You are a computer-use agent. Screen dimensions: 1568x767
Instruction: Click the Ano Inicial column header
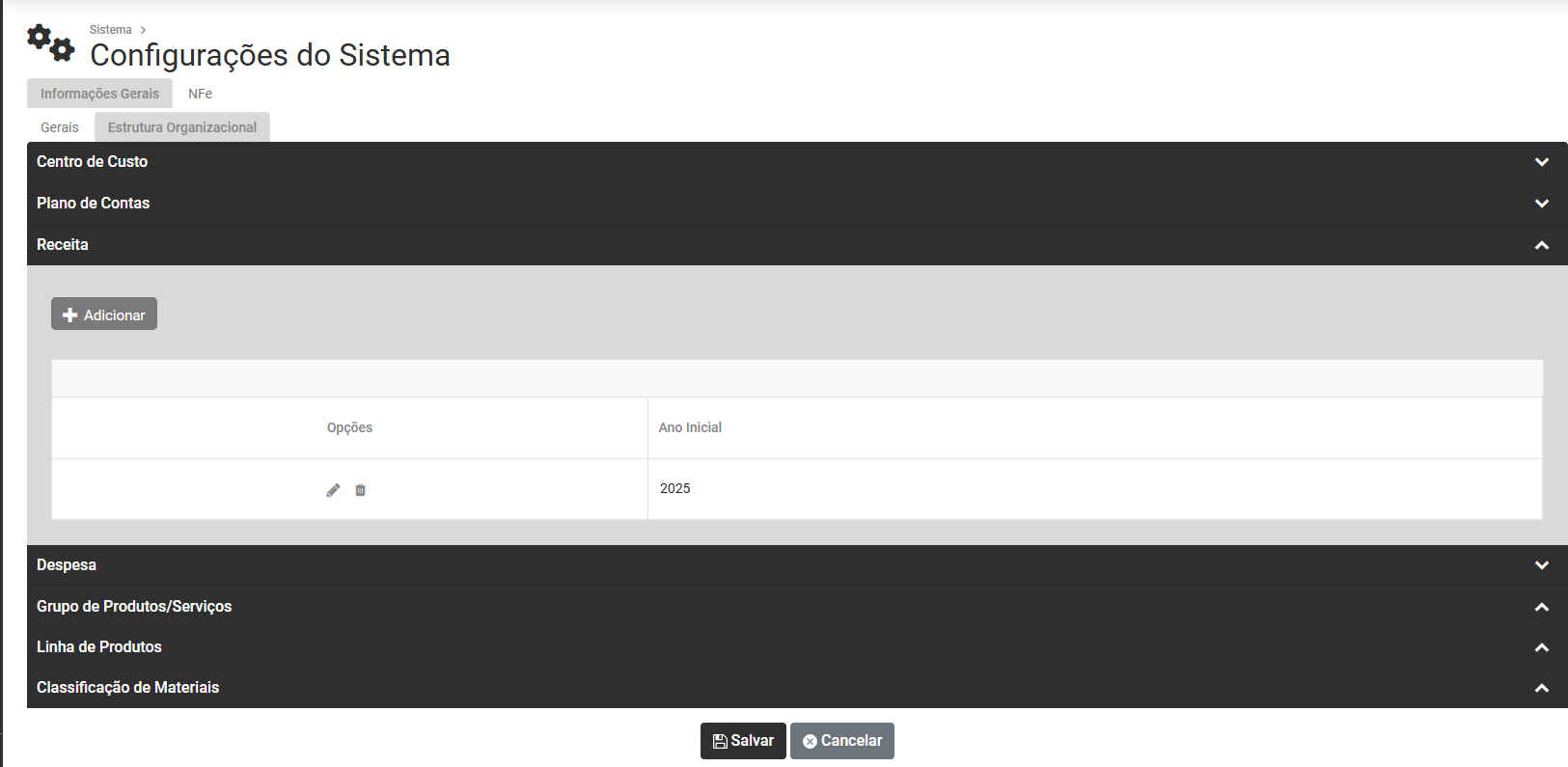pos(690,427)
